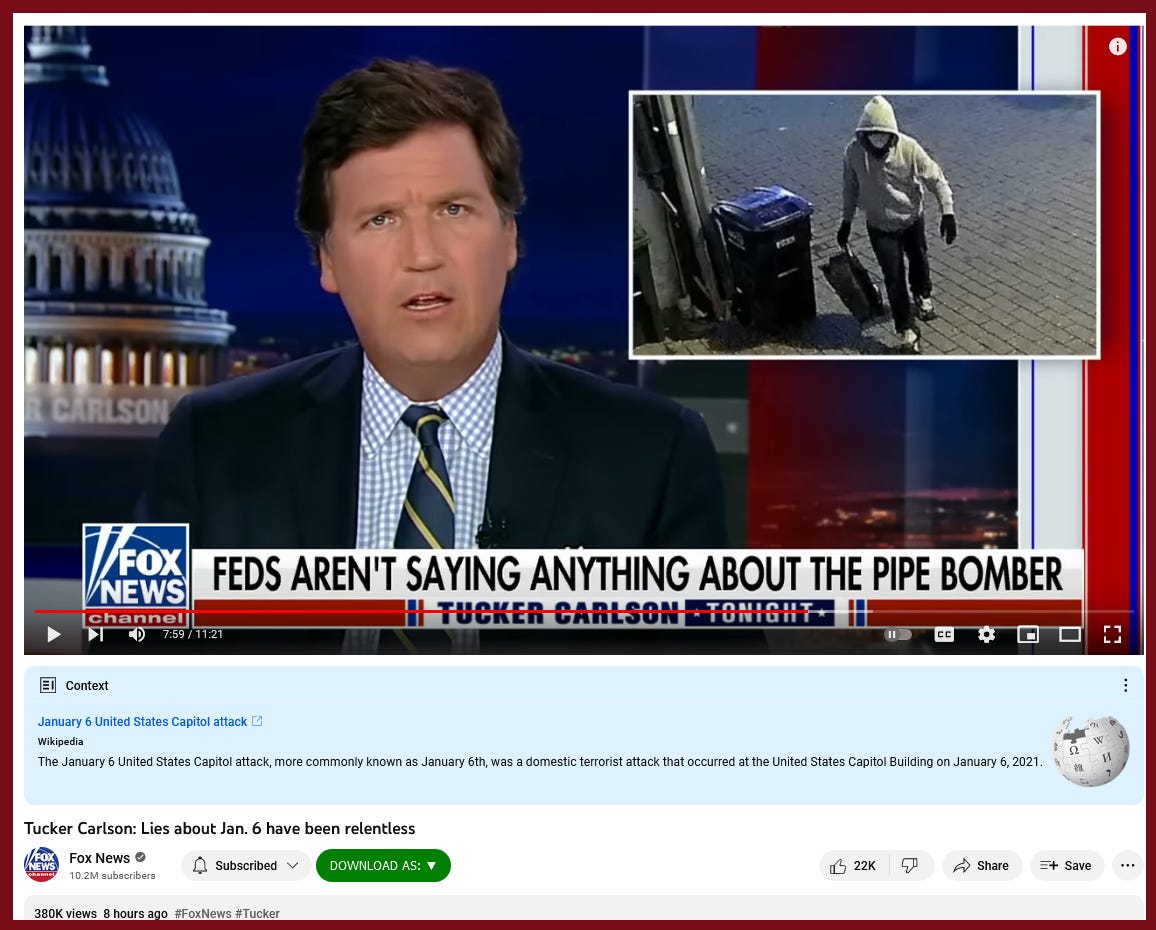Enable theater mode

(x=1070, y=634)
